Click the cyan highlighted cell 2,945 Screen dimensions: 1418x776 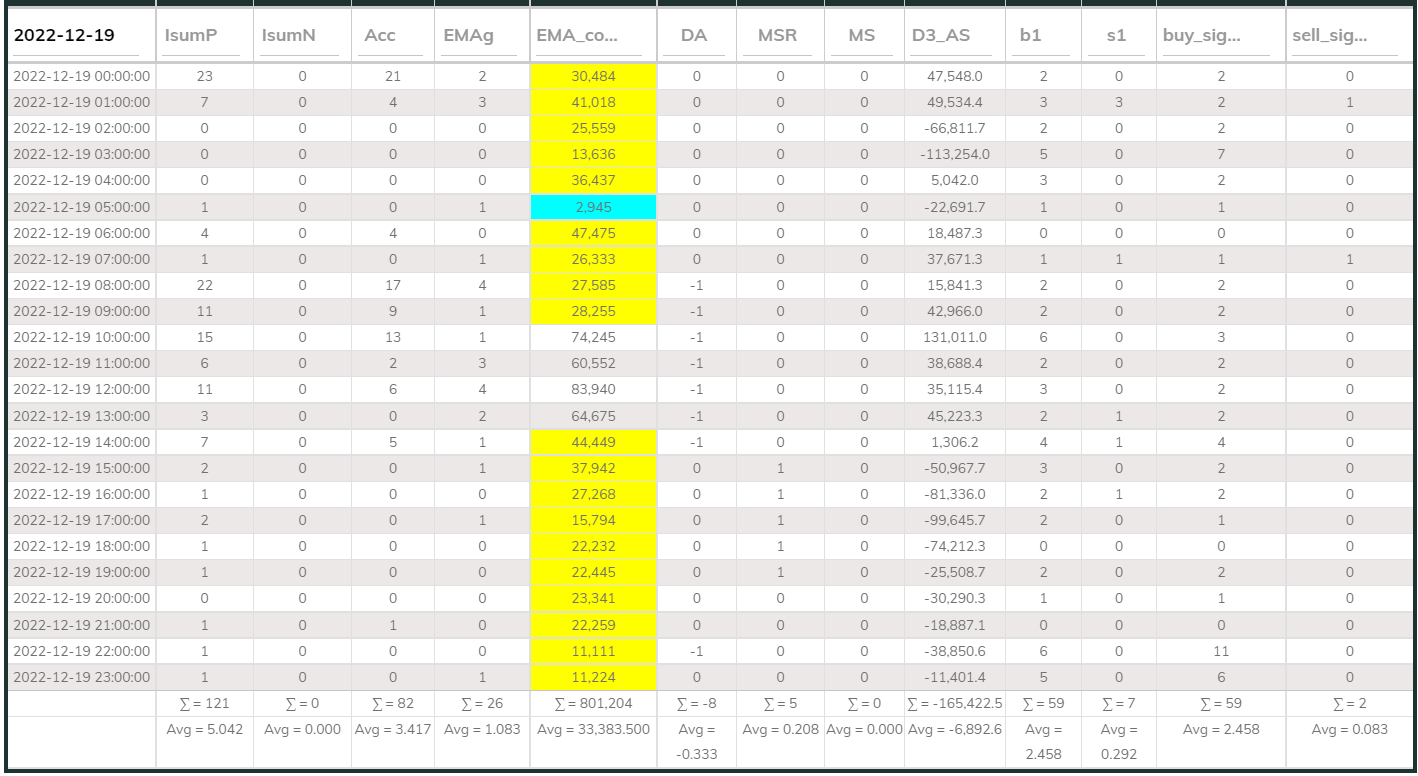[593, 207]
